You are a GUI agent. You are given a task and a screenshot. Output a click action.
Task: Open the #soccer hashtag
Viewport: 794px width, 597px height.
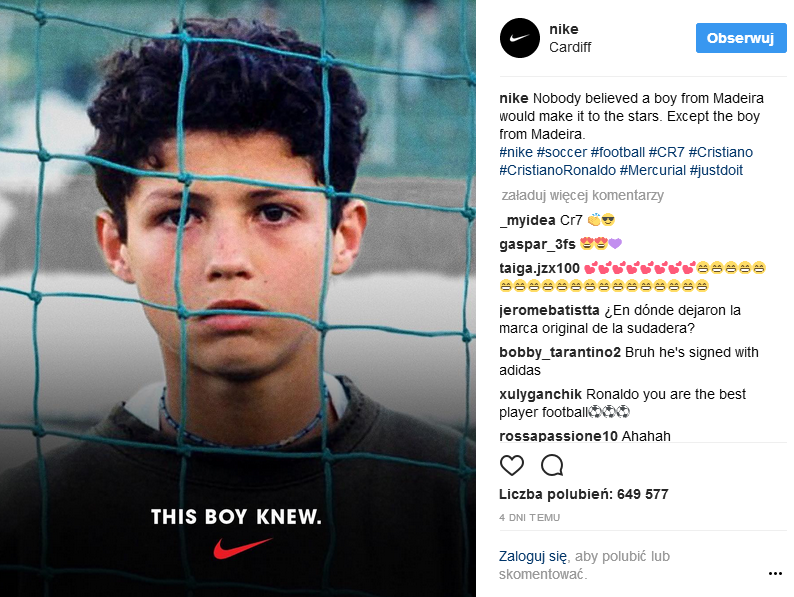(562, 152)
